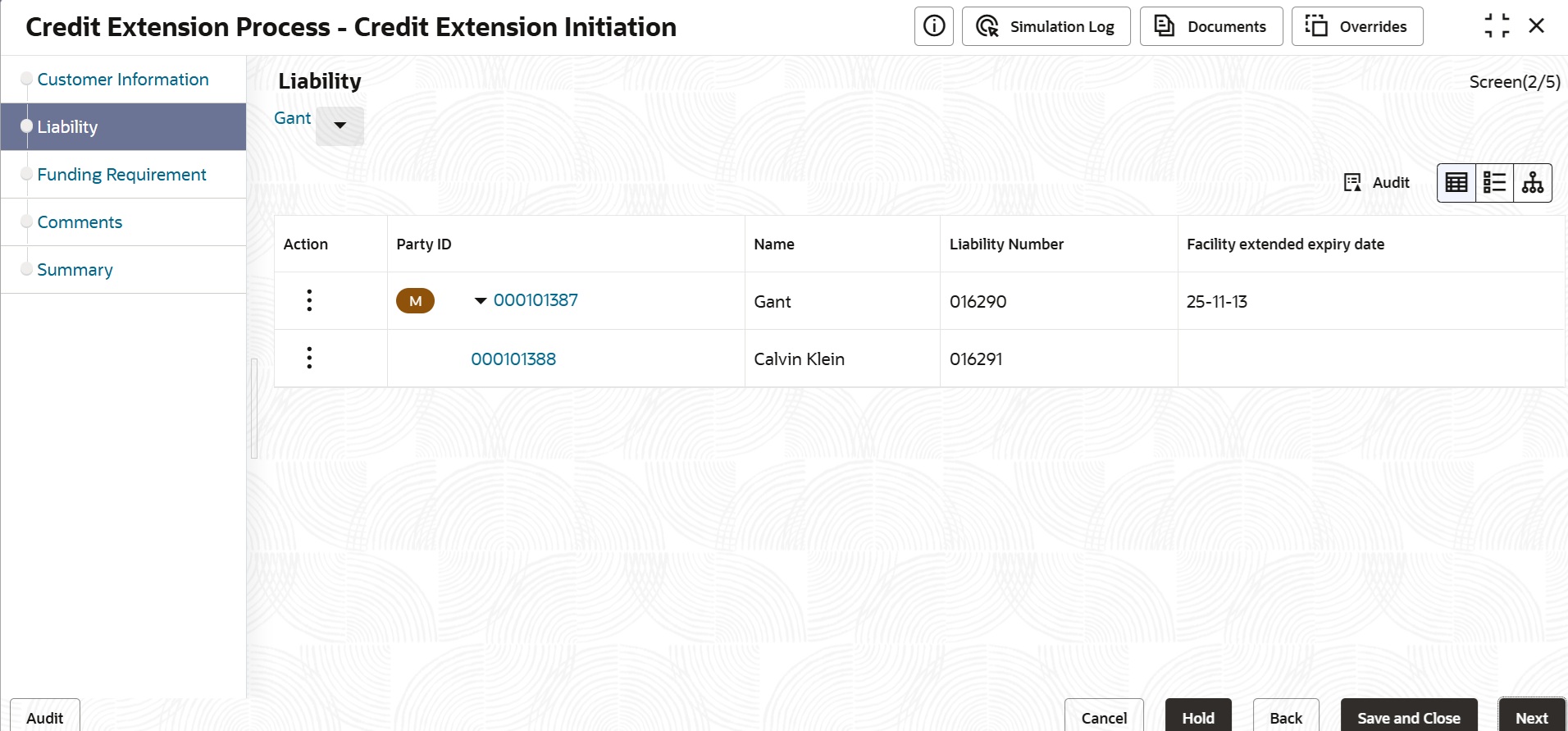Switch to table view icon
The height and width of the screenshot is (731, 1568).
[x=1456, y=183]
